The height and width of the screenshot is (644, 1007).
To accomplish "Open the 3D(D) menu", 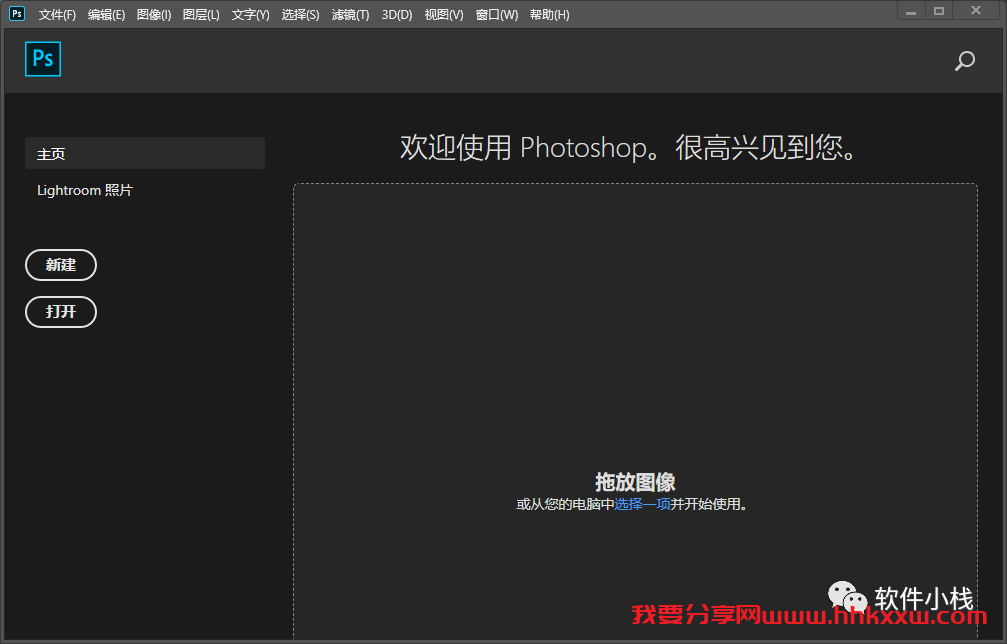I will click(x=397, y=15).
